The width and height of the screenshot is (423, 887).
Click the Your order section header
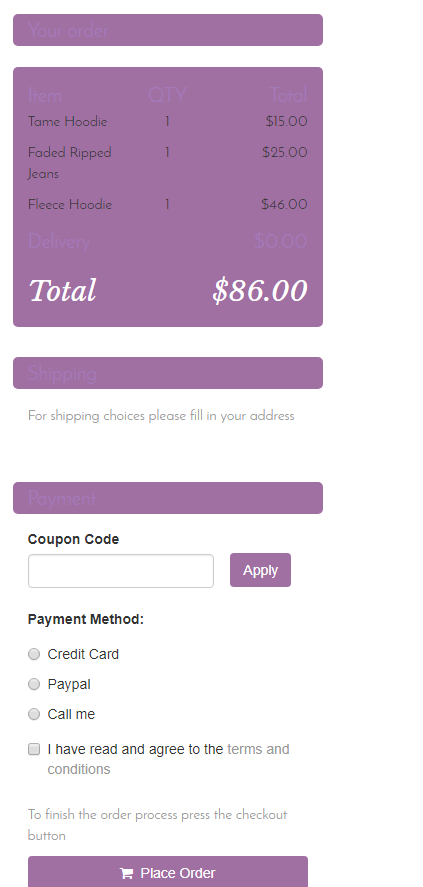click(168, 30)
